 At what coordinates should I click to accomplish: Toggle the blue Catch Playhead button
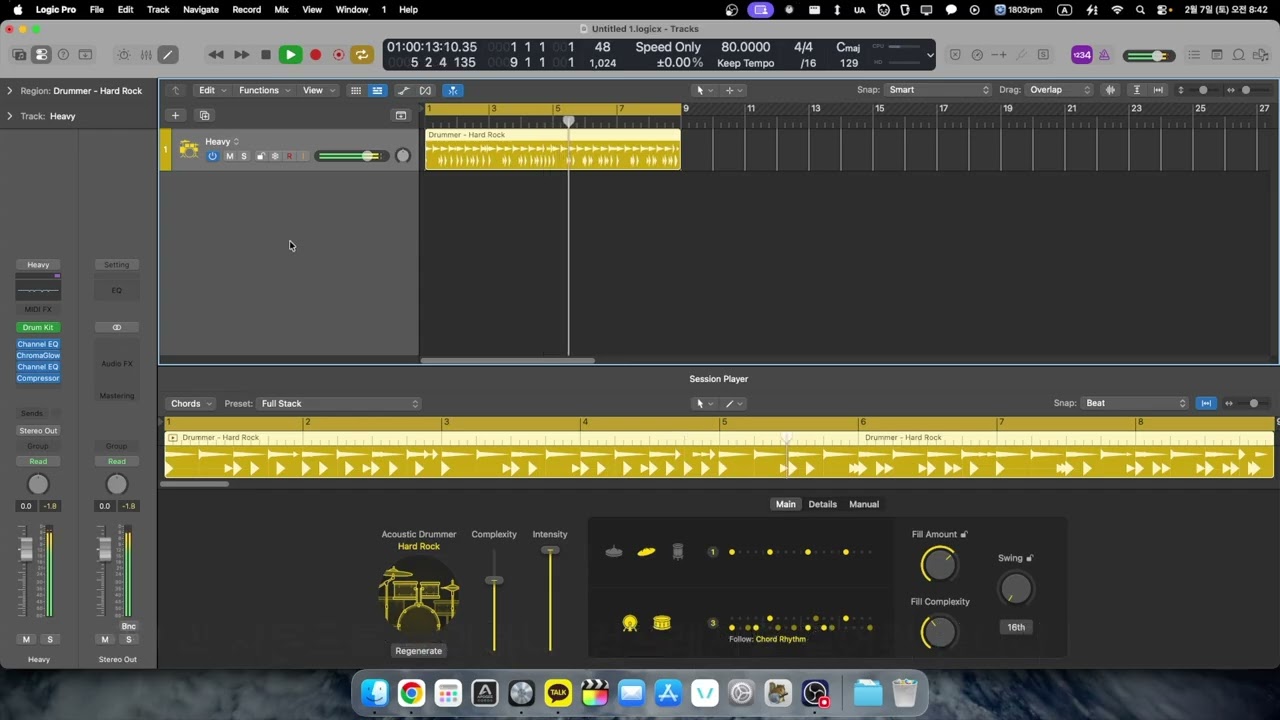(452, 90)
